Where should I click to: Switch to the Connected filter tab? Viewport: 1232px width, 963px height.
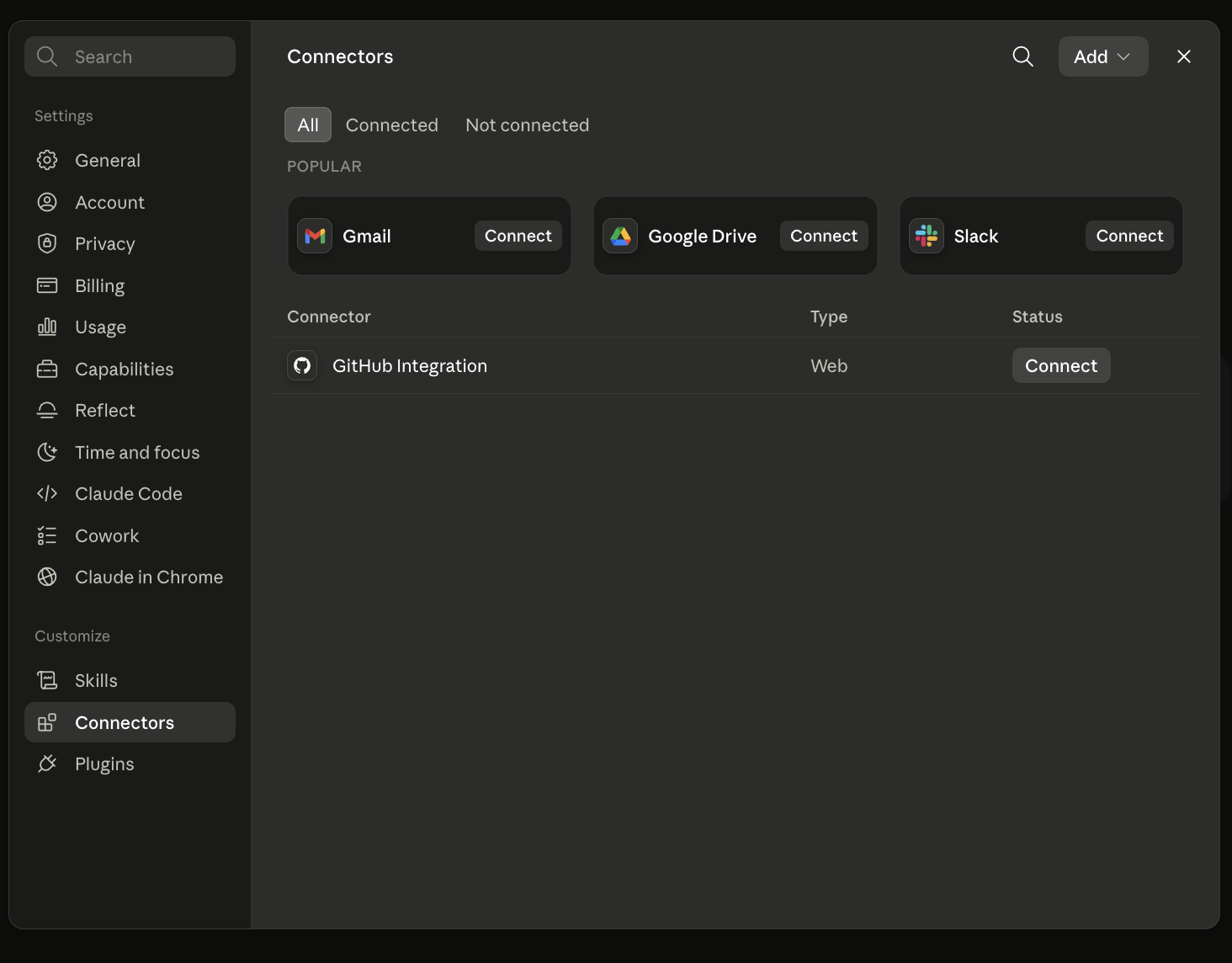pos(392,125)
